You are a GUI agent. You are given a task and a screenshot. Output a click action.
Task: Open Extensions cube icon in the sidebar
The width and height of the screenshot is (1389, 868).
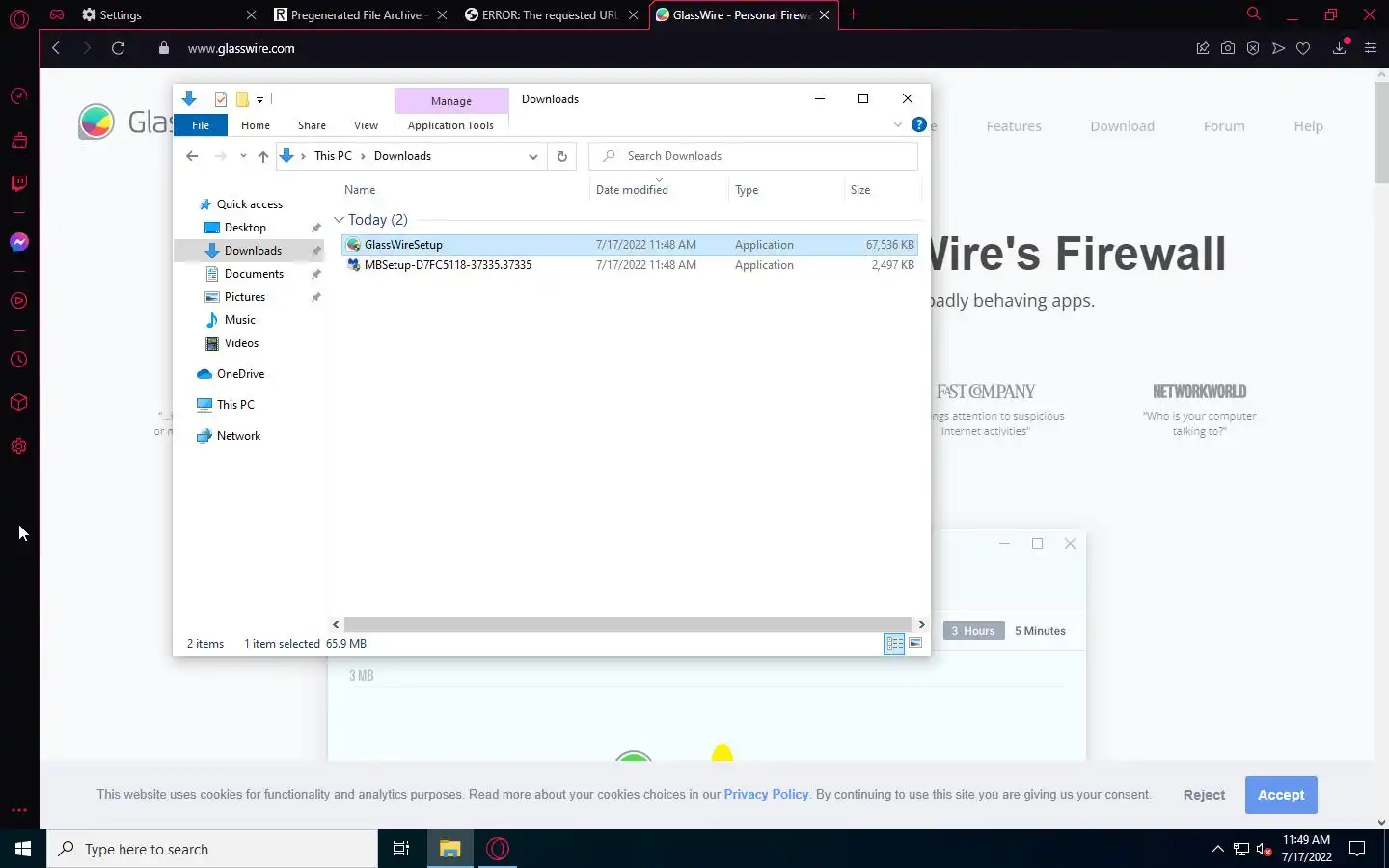19,403
